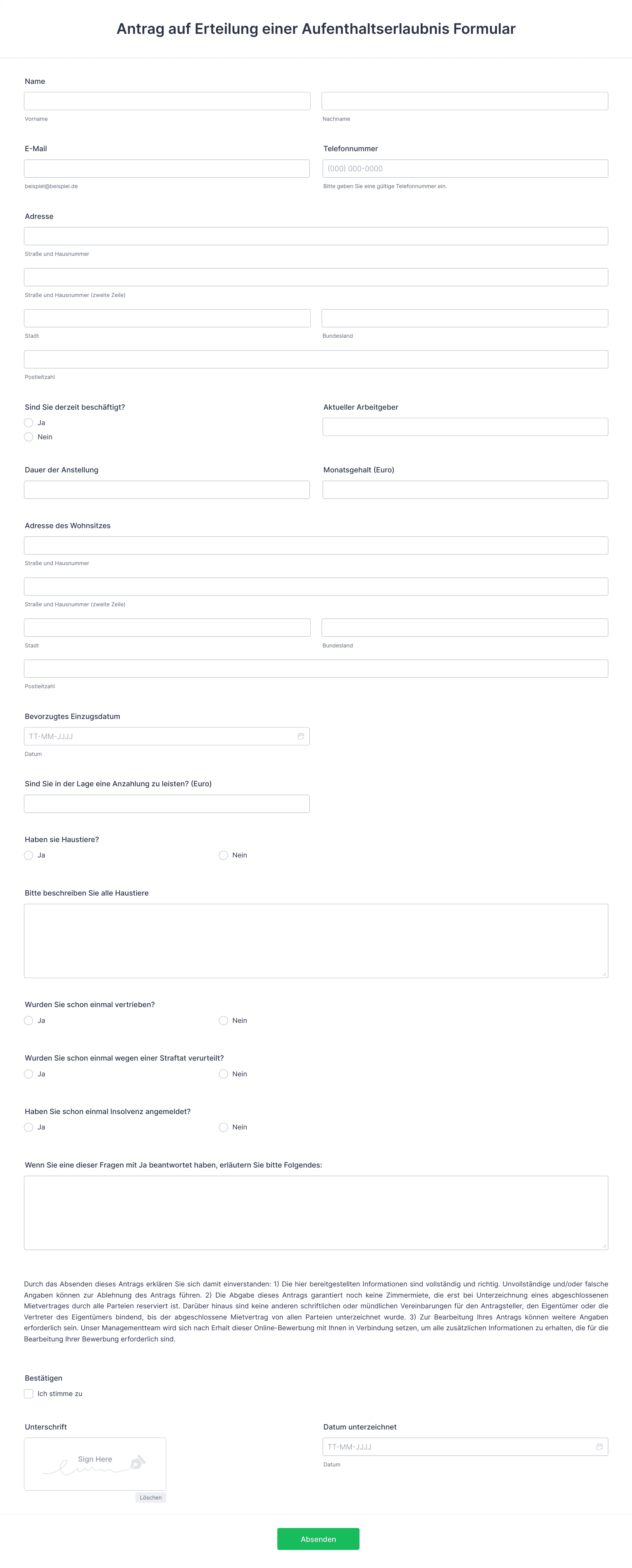Click the Haustiere description text area
Image resolution: width=632 pixels, height=1568 pixels.
pyautogui.click(x=316, y=941)
